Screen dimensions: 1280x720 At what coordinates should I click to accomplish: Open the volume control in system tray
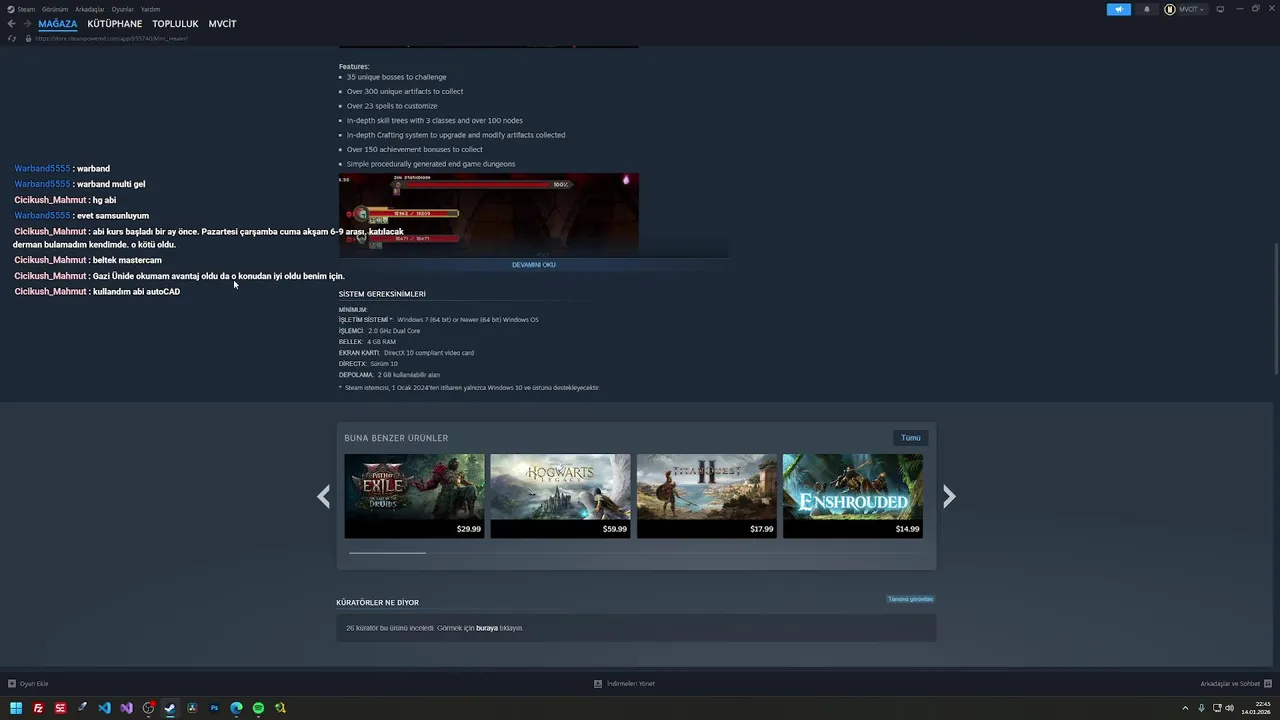tap(1229, 708)
